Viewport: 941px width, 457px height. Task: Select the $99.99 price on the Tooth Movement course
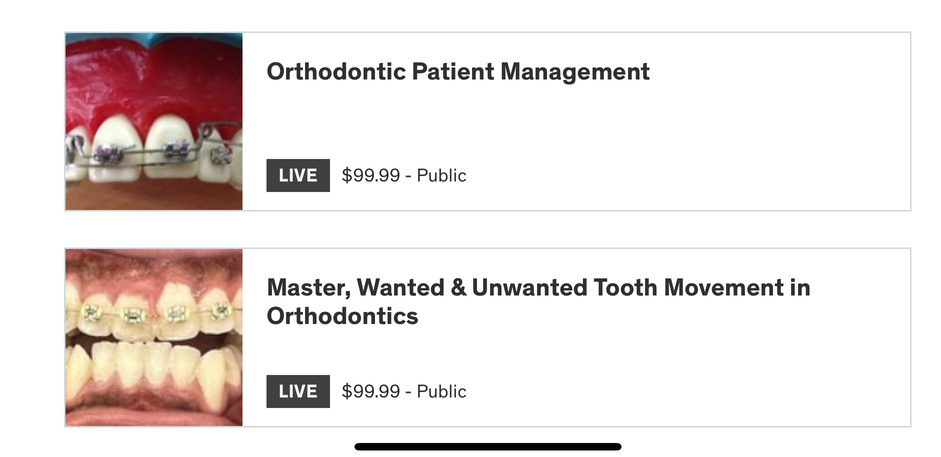[370, 392]
